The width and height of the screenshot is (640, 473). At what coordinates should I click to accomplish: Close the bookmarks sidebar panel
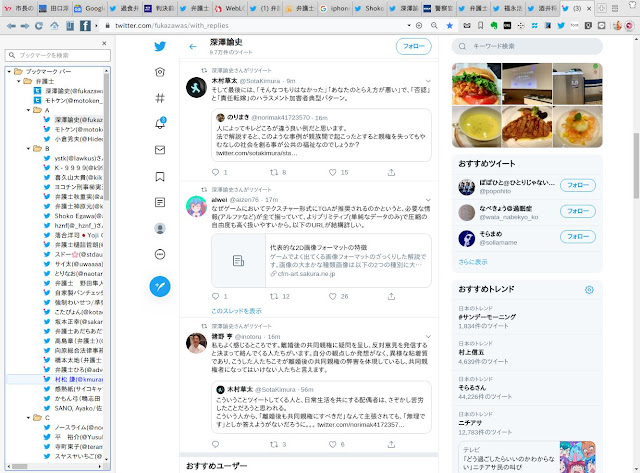coord(104,43)
